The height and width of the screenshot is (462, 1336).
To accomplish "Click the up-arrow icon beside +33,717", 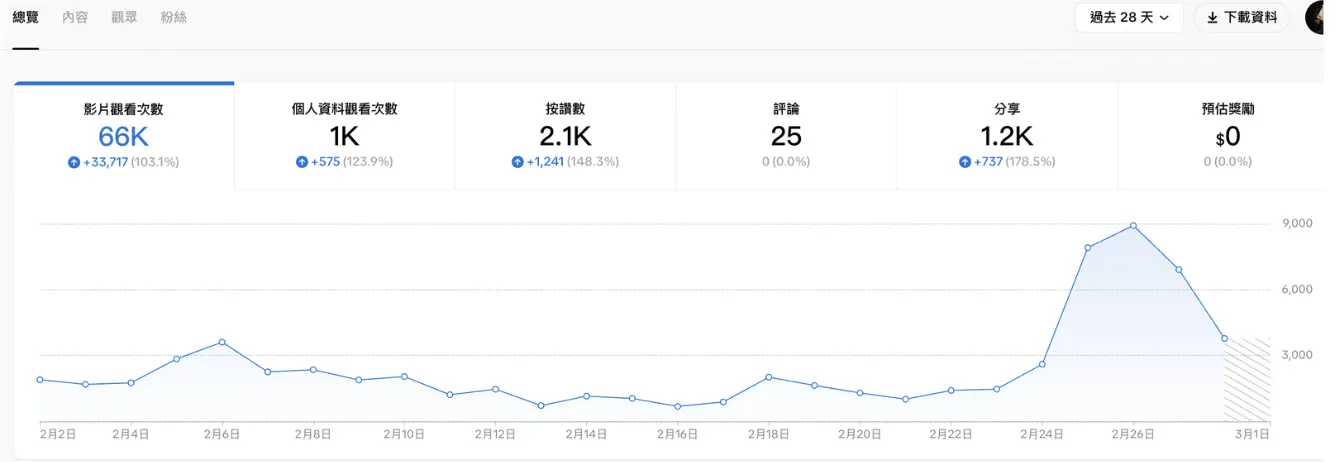I will click(x=73, y=162).
